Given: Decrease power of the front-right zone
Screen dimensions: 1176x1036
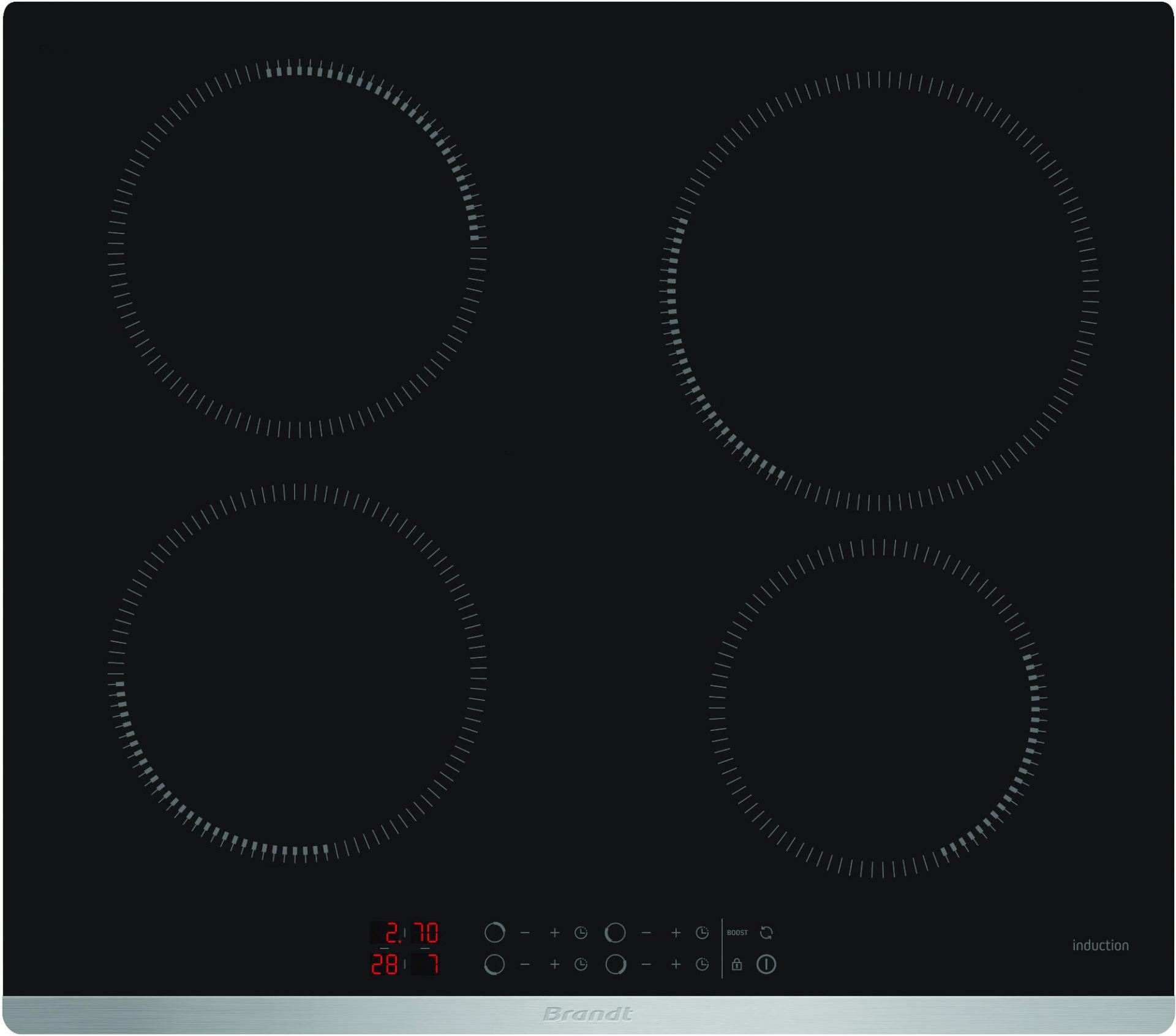Looking at the screenshot, I should (646, 964).
